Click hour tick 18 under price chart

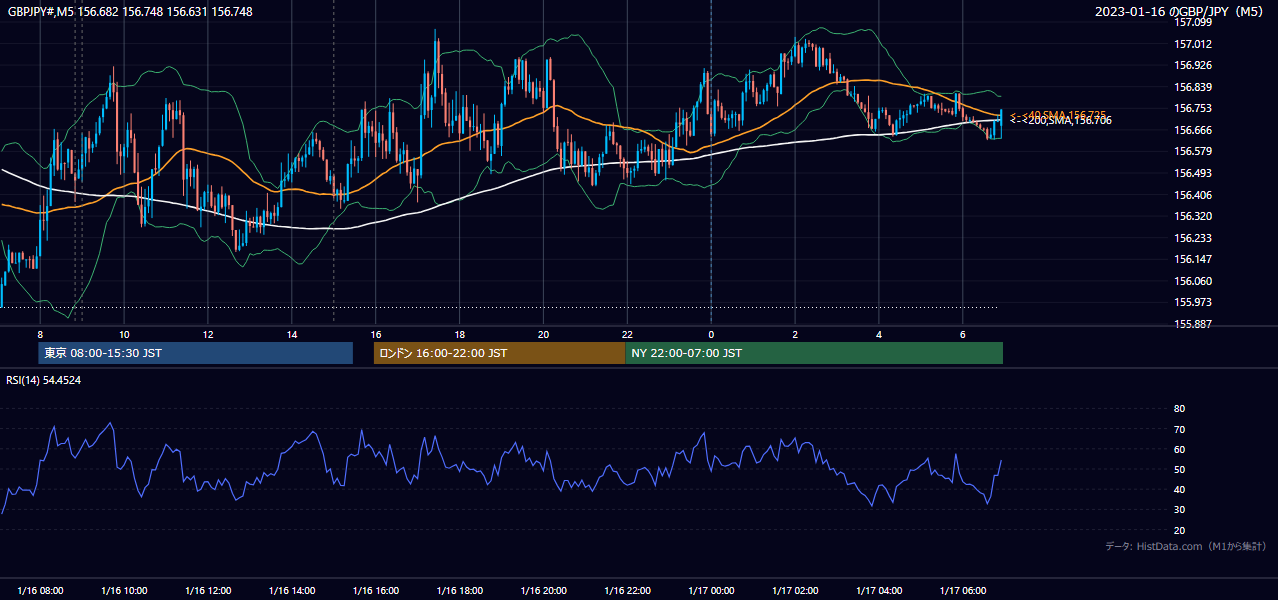pos(459,334)
